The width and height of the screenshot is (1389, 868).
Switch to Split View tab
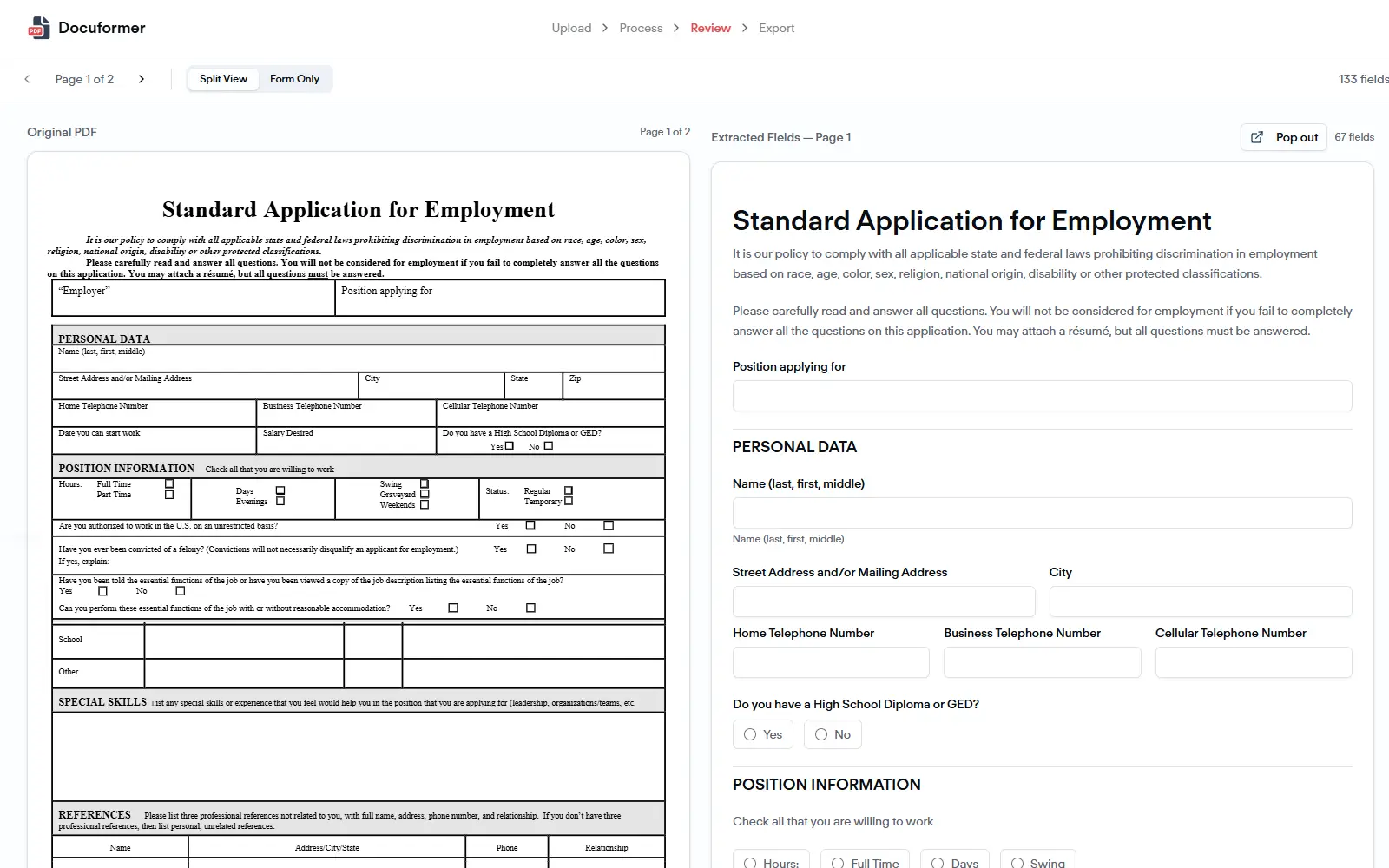point(223,79)
